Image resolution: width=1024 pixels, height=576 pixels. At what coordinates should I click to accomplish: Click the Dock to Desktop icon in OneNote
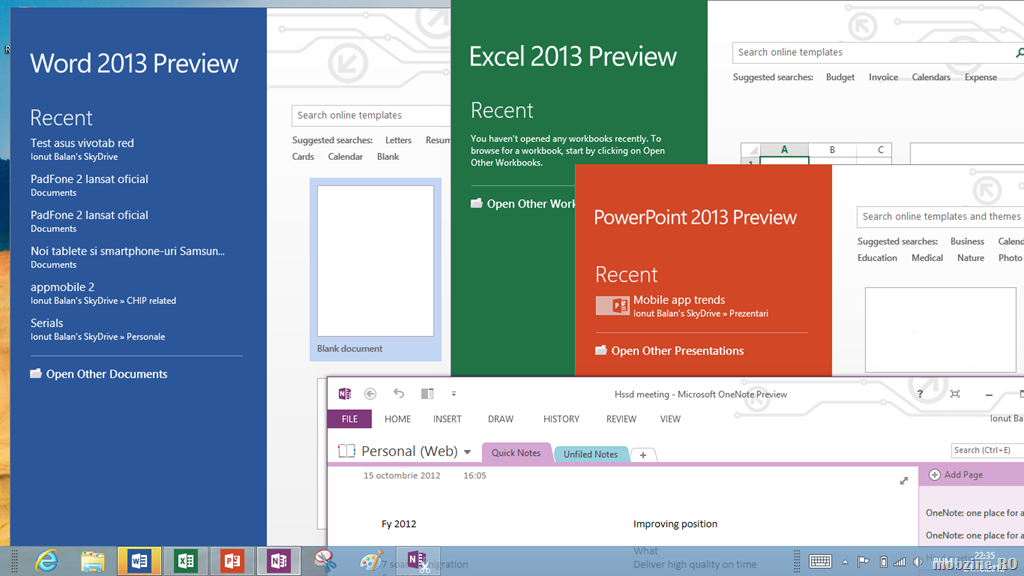427,394
